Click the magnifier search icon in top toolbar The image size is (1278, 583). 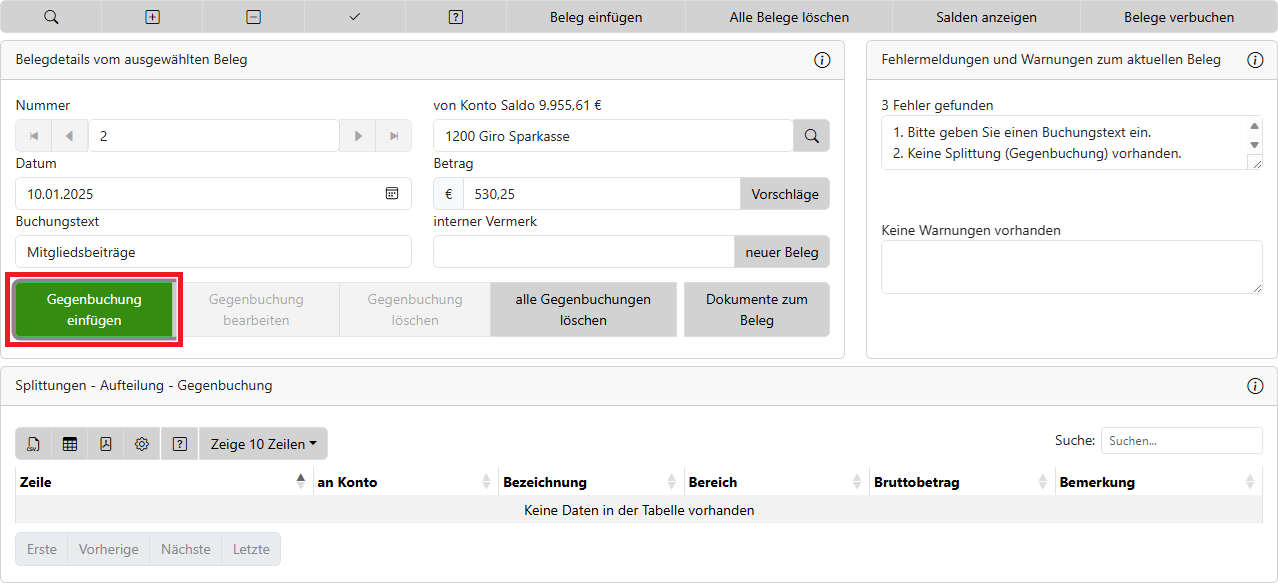pyautogui.click(x=51, y=17)
